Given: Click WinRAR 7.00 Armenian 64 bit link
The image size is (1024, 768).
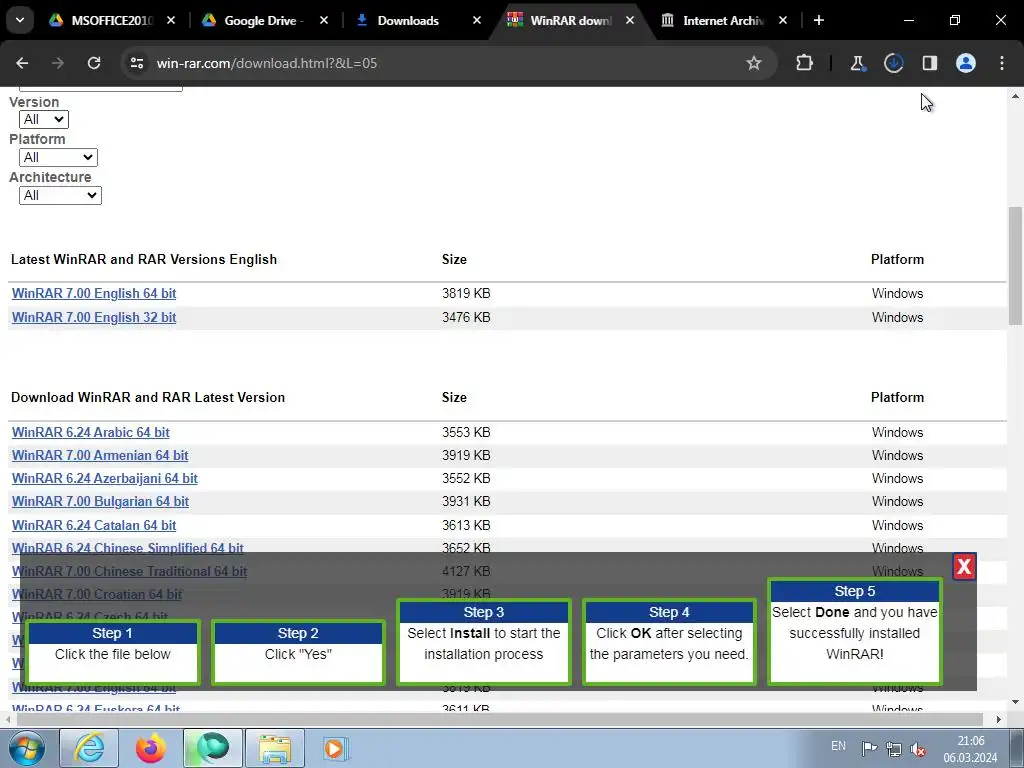Looking at the screenshot, I should pos(100,455).
